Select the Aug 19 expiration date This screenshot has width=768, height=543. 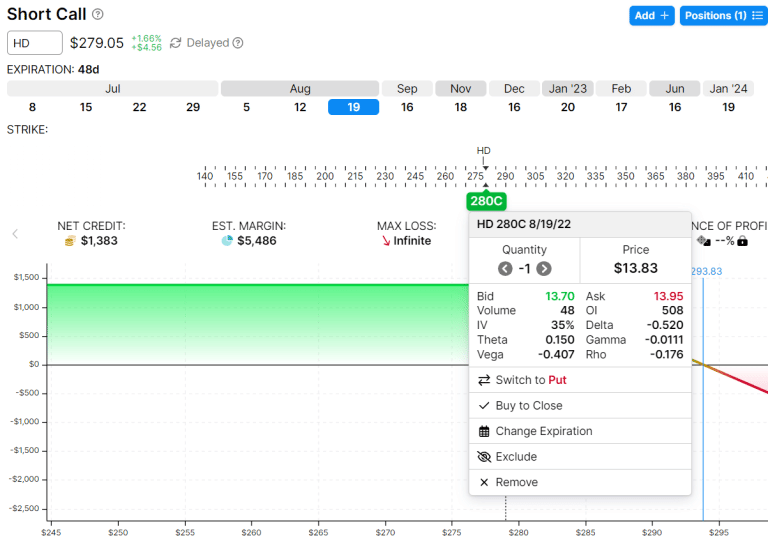(x=353, y=107)
